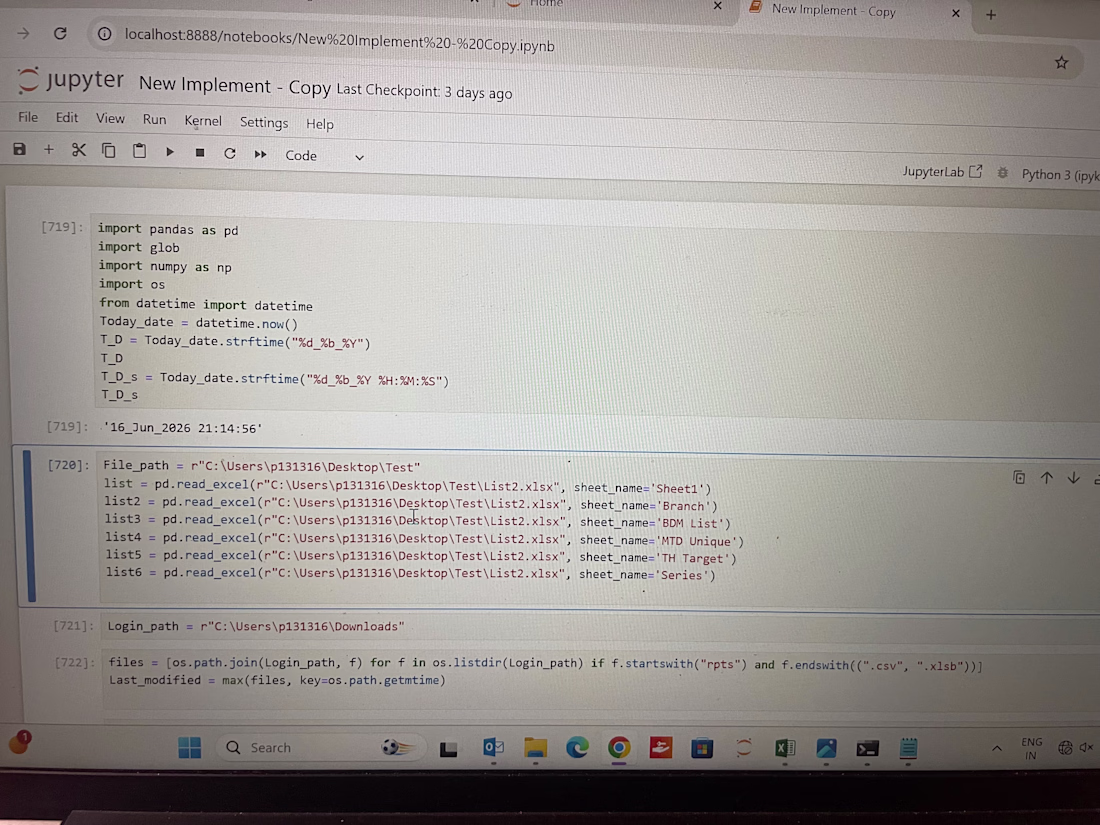Close the New Implement - Copy tab
Image resolution: width=1100 pixels, height=825 pixels.
[955, 13]
